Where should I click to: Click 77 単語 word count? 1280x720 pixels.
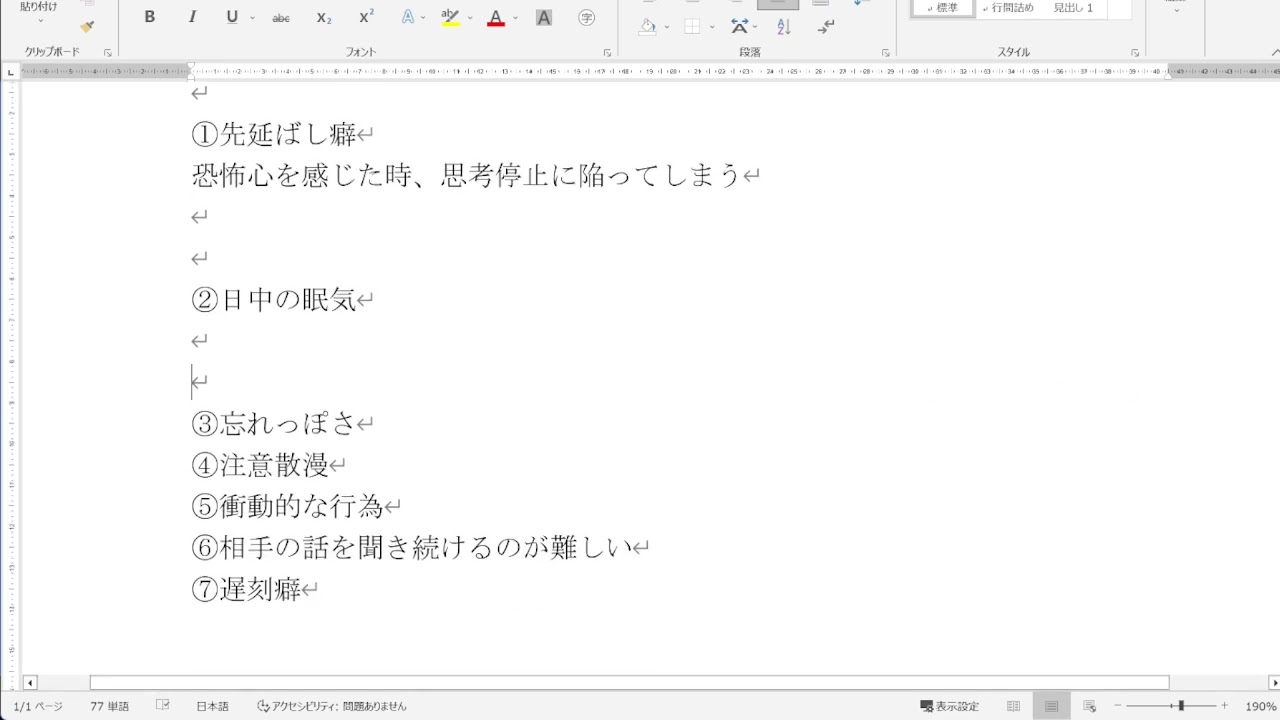(110, 706)
